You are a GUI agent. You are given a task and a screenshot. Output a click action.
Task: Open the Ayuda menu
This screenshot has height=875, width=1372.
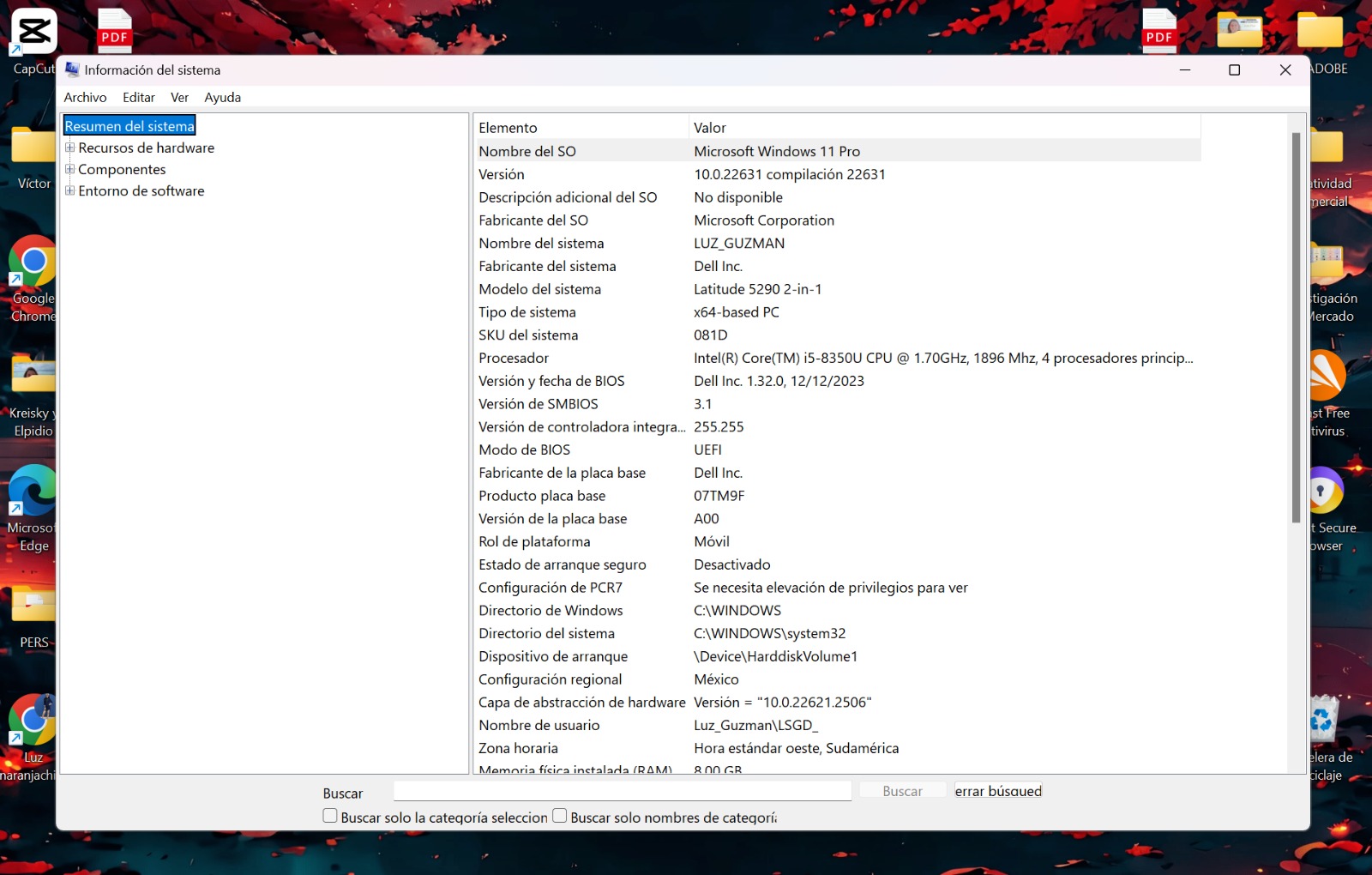223,98
